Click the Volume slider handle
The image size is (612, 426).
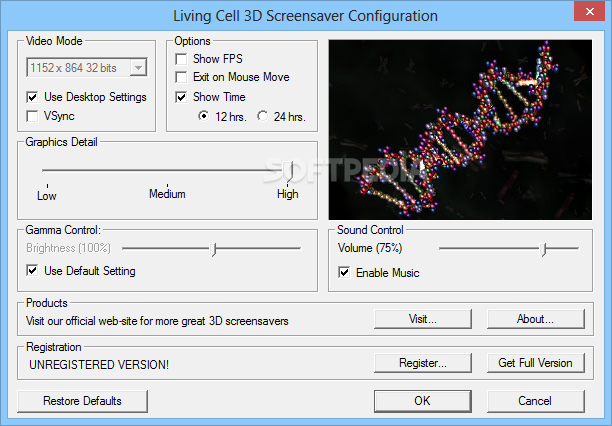(543, 249)
